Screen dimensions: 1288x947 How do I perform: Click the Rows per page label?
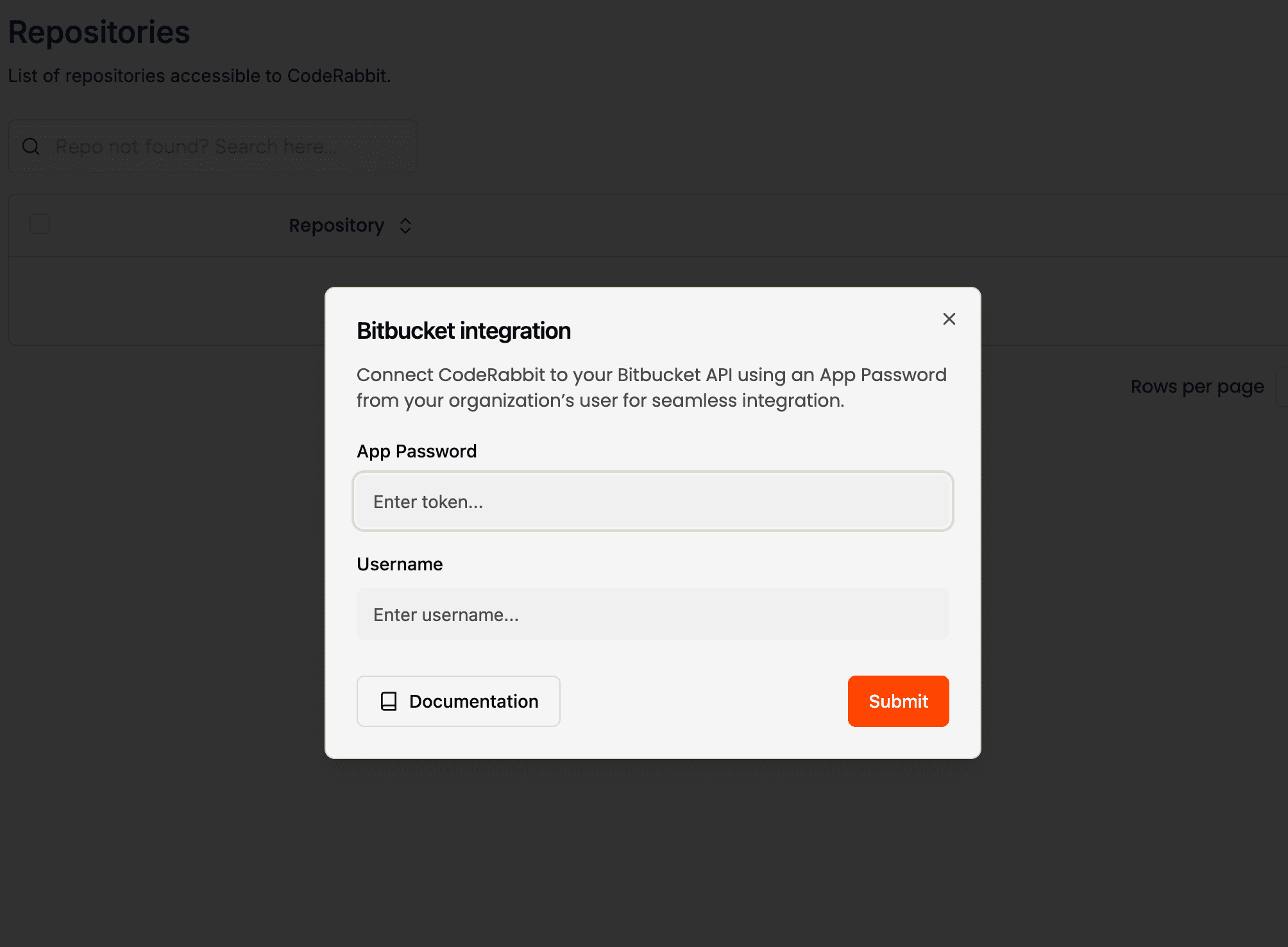coord(1197,387)
